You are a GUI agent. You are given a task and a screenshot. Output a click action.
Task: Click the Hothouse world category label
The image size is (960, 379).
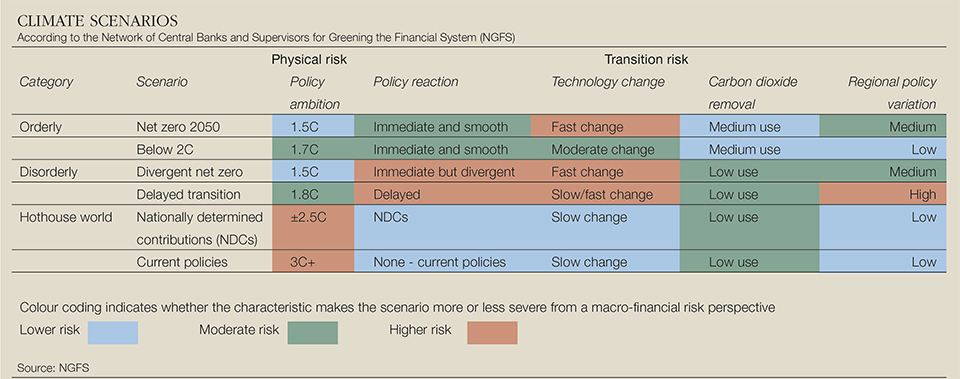click(x=66, y=217)
